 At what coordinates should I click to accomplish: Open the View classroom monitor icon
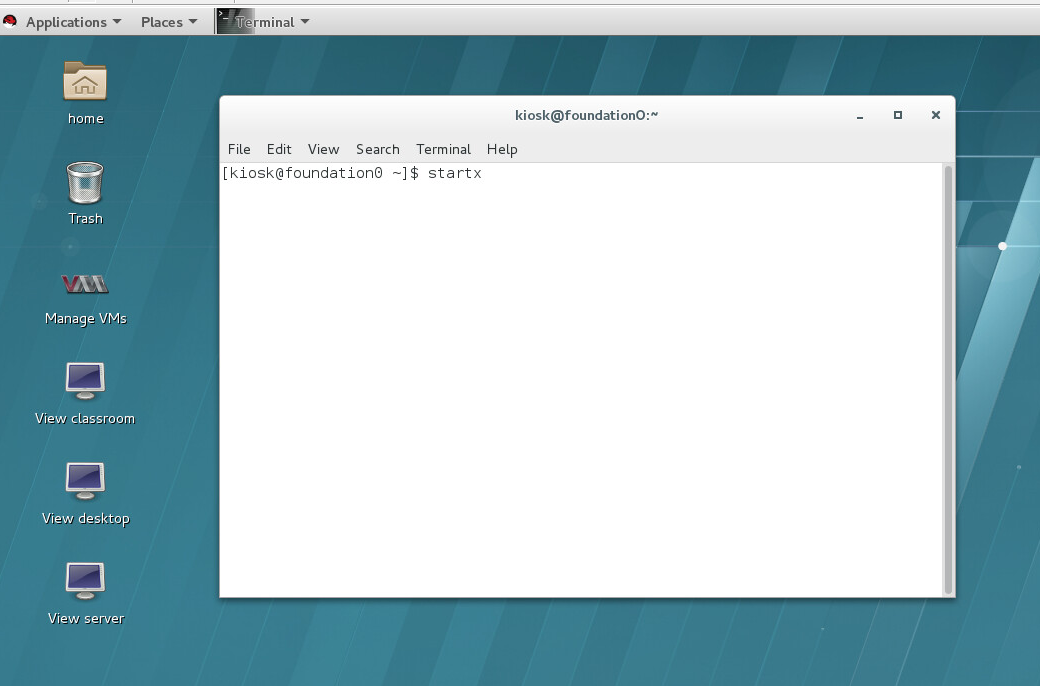click(x=85, y=381)
